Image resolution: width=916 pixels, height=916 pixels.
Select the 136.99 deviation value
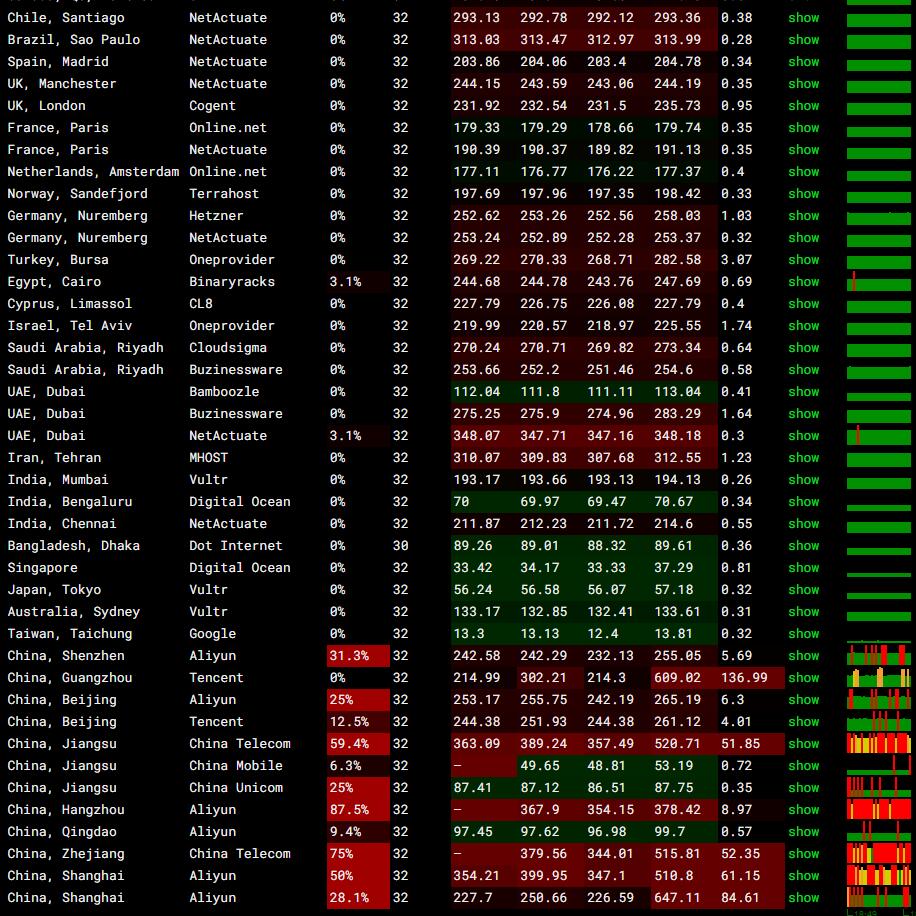(x=744, y=678)
